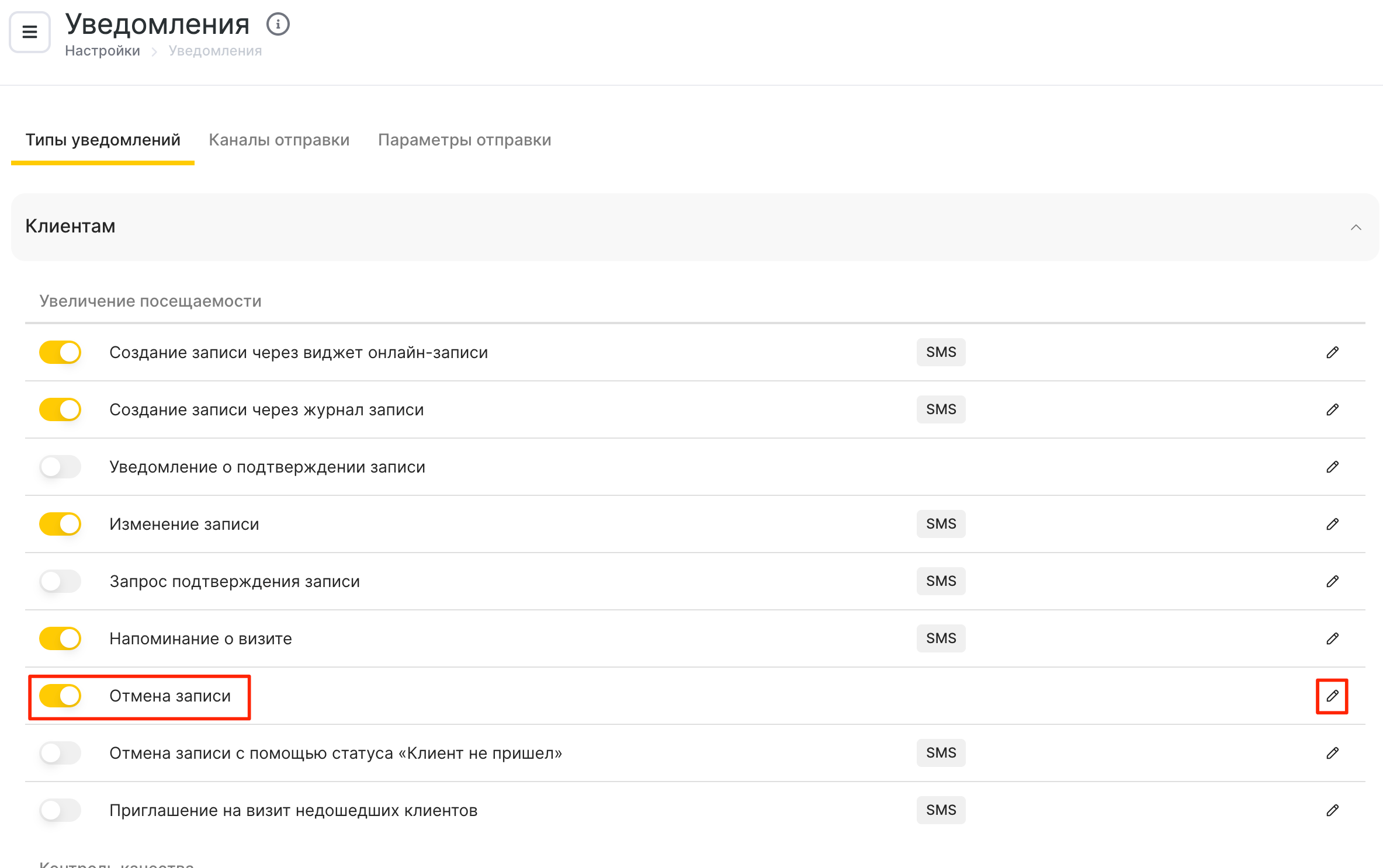Enable 'Уведомление о подтверждении записи' toggle
The image size is (1383, 868).
(60, 467)
